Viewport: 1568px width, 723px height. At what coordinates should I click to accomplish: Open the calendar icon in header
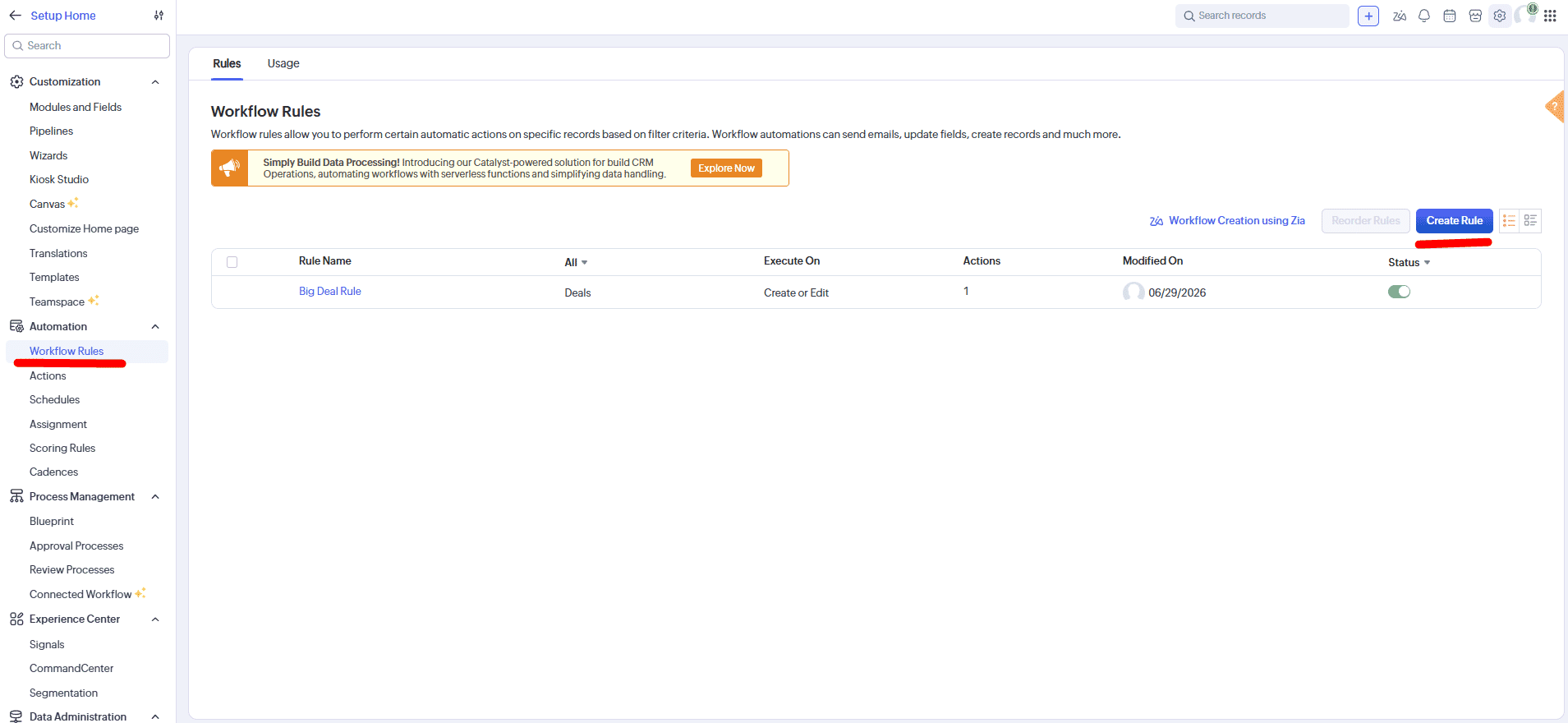[x=1450, y=16]
